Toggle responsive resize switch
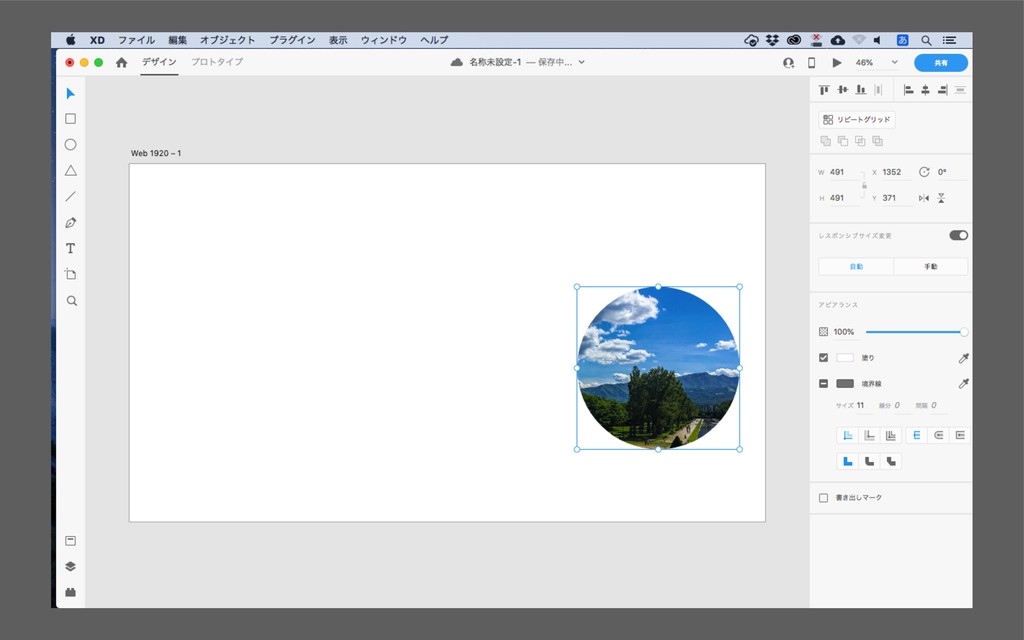Screen dimensions: 1024x640 [958, 235]
